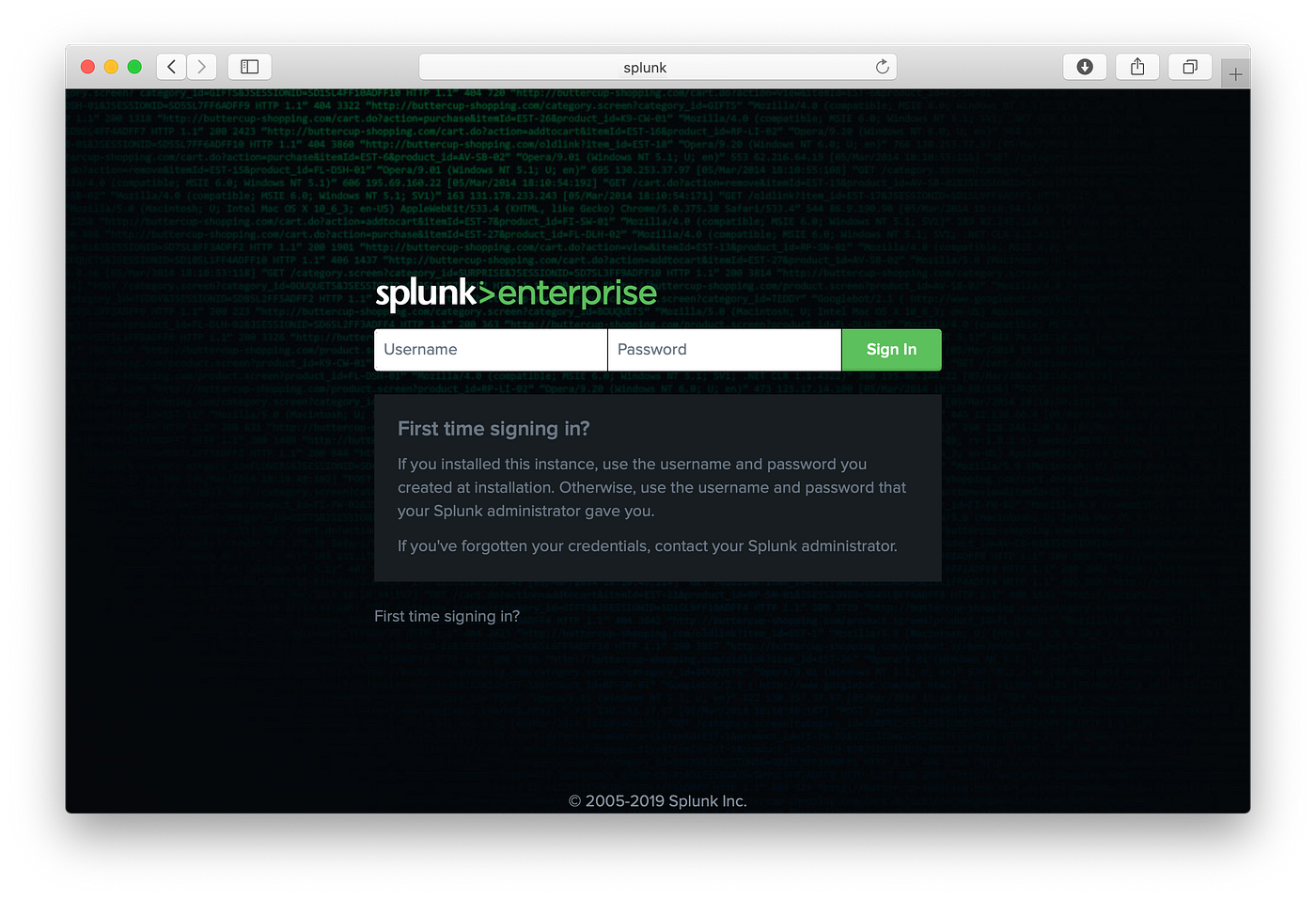The height and width of the screenshot is (900, 1316).
Task: Enter fullscreen with the green button
Action: pyautogui.click(x=134, y=67)
